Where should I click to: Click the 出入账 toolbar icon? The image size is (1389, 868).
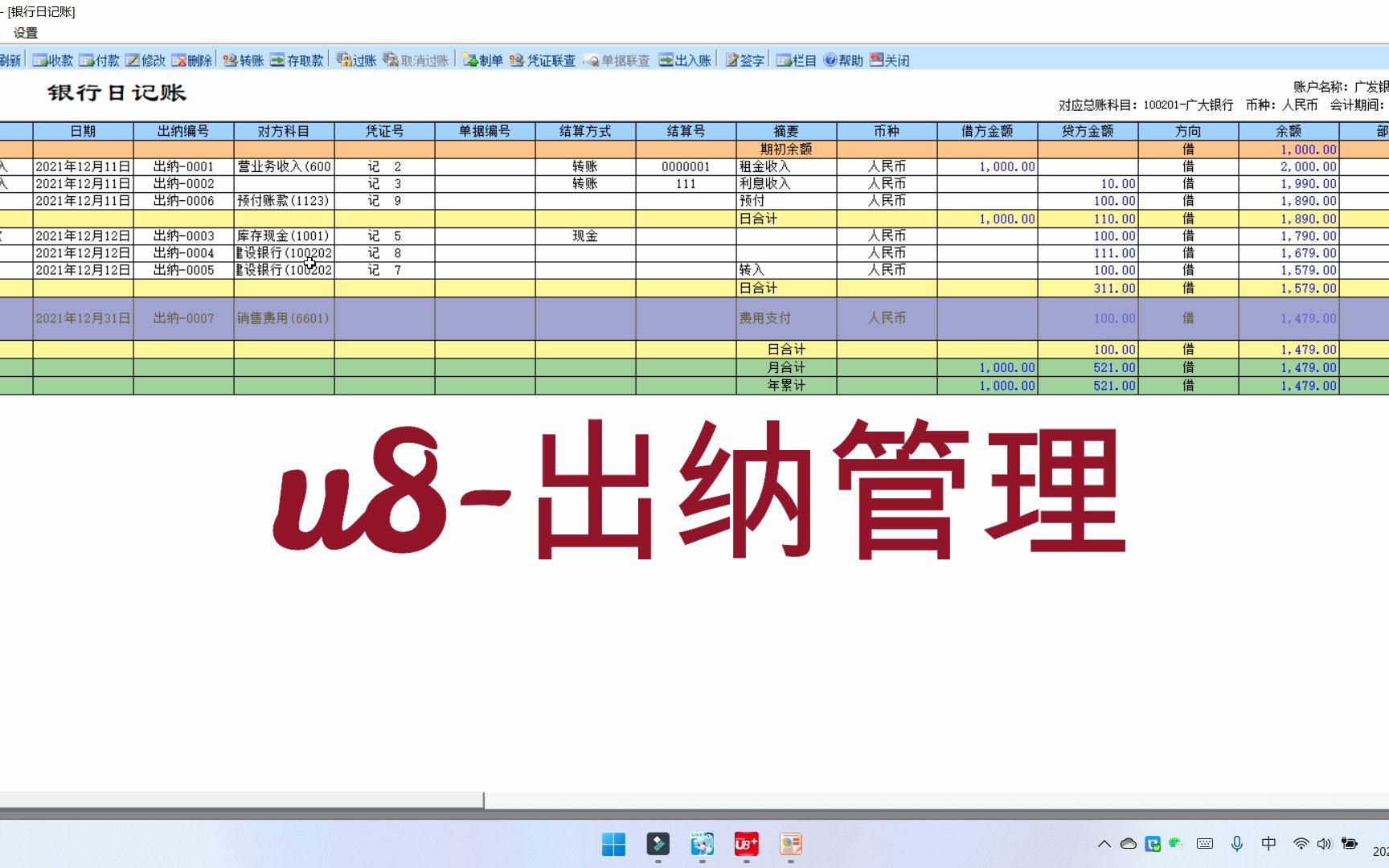685,60
